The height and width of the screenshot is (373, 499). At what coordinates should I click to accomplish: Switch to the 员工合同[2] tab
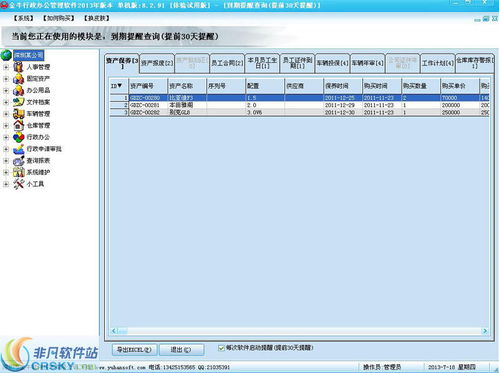point(227,63)
